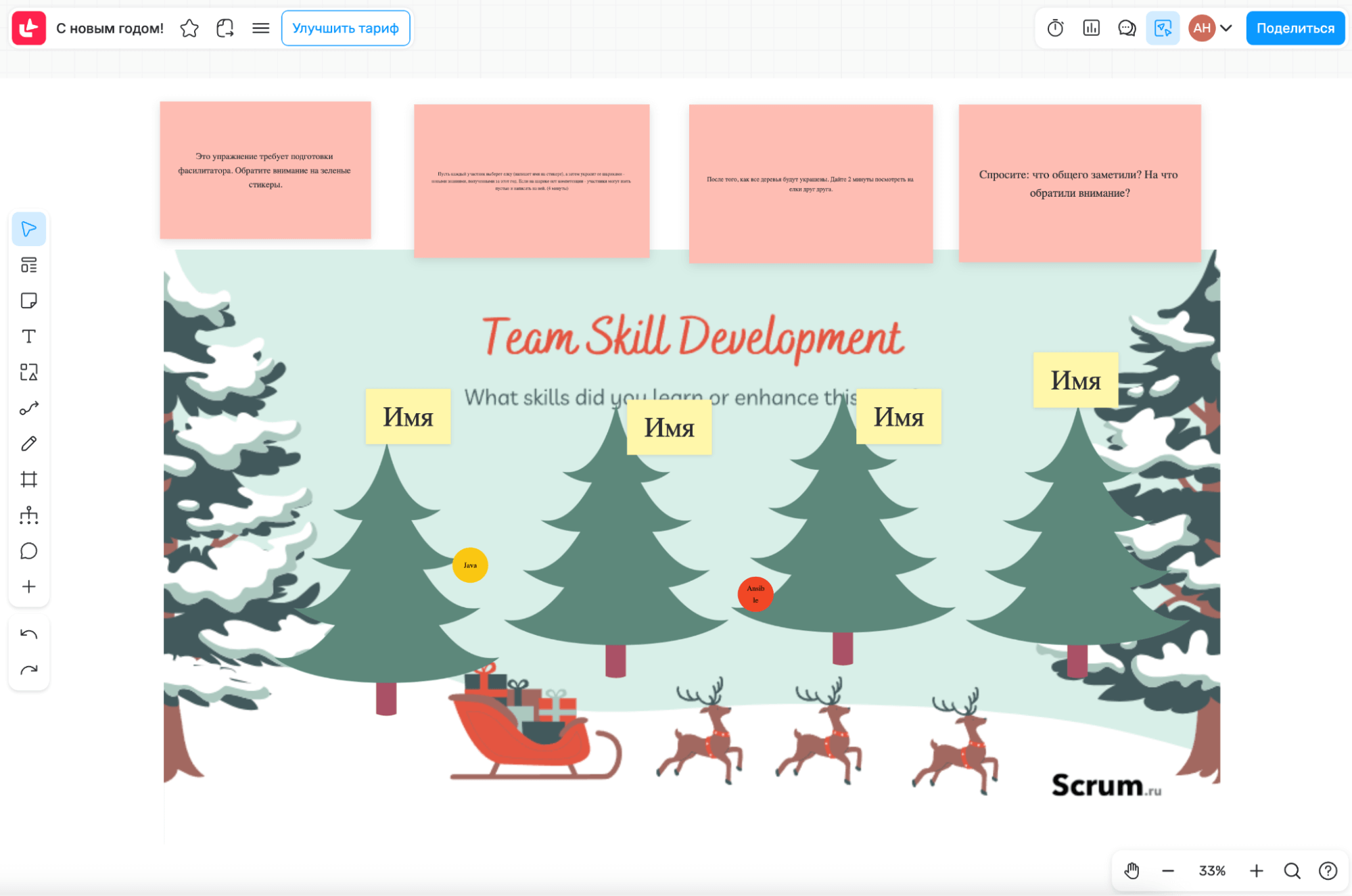This screenshot has height=896, width=1352.
Task: Click Улучшить тариф upgrade button
Action: [x=345, y=28]
